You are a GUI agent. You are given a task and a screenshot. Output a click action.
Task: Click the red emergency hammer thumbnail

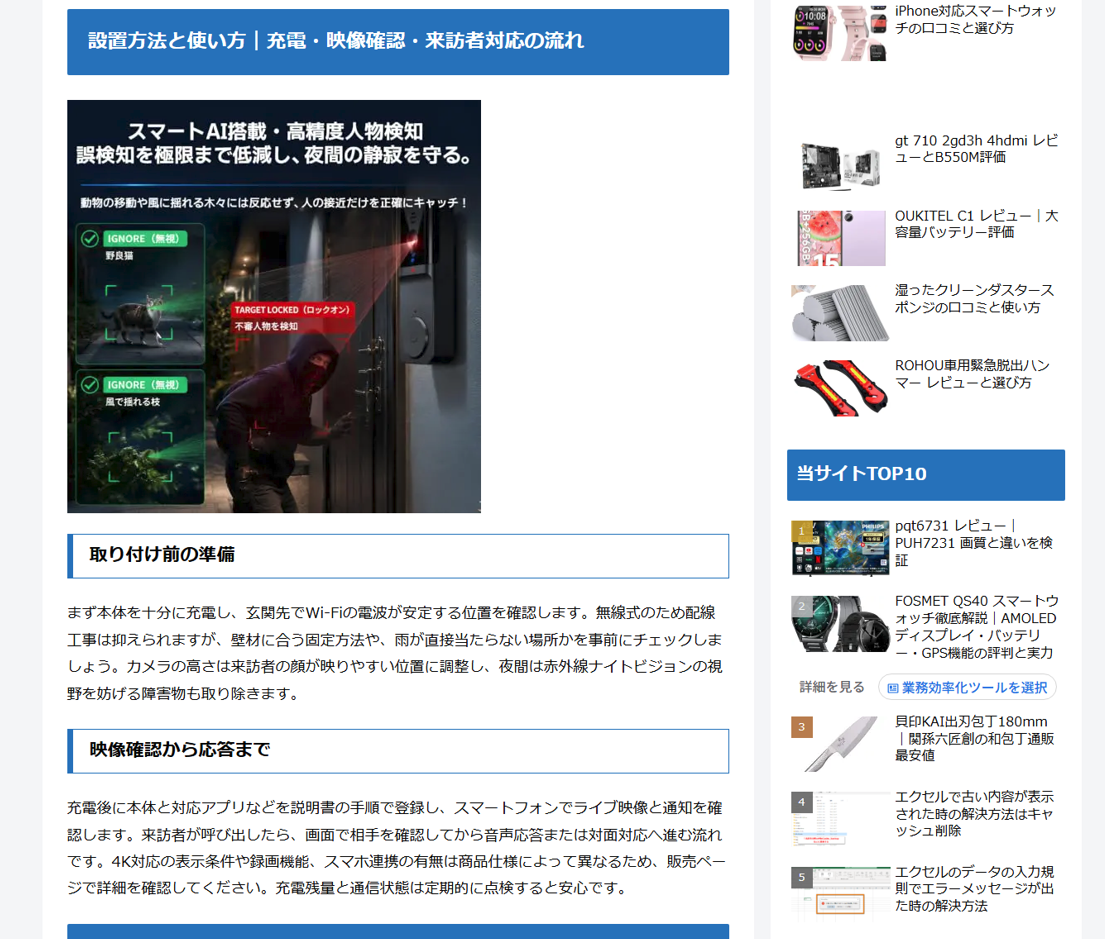pyautogui.click(x=839, y=387)
